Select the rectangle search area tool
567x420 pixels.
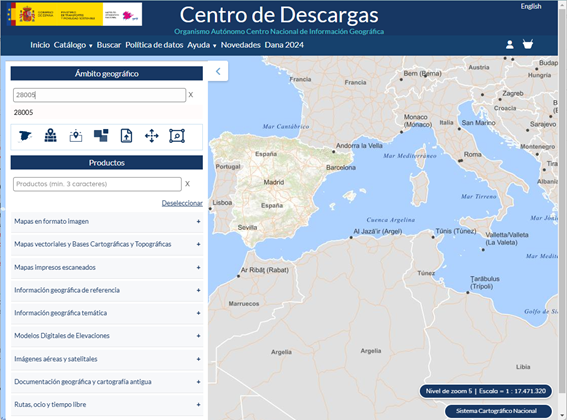pos(177,136)
